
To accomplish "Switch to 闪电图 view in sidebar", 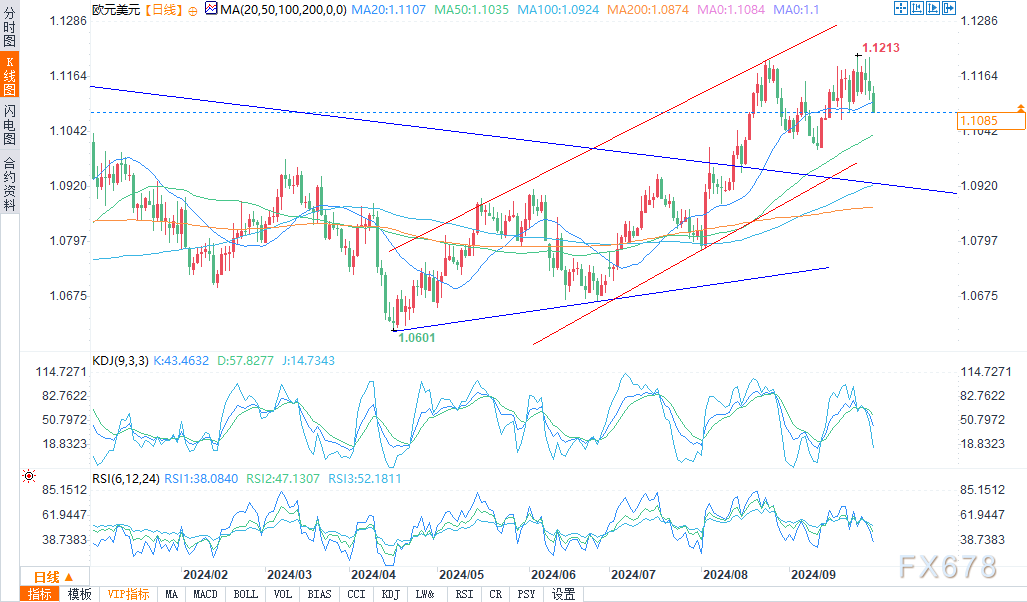I will pyautogui.click(x=9, y=124).
